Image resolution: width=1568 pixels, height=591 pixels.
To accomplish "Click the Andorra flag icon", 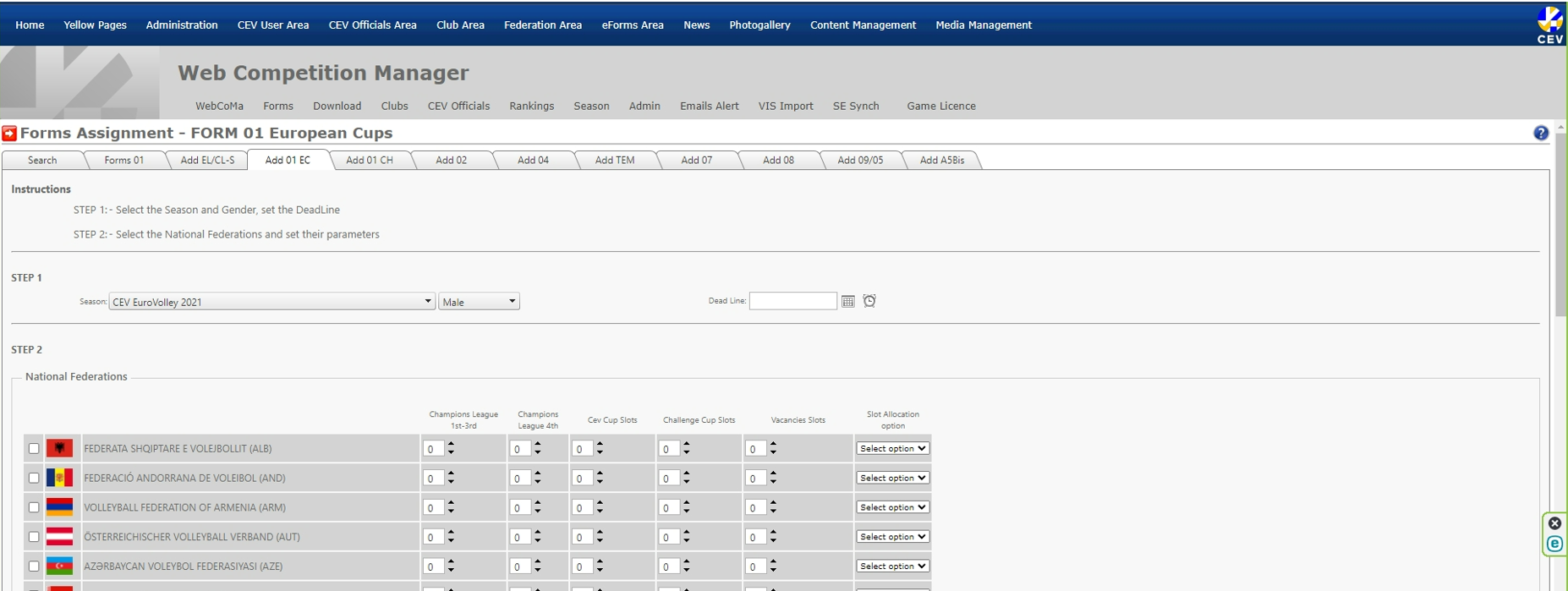I will point(59,478).
